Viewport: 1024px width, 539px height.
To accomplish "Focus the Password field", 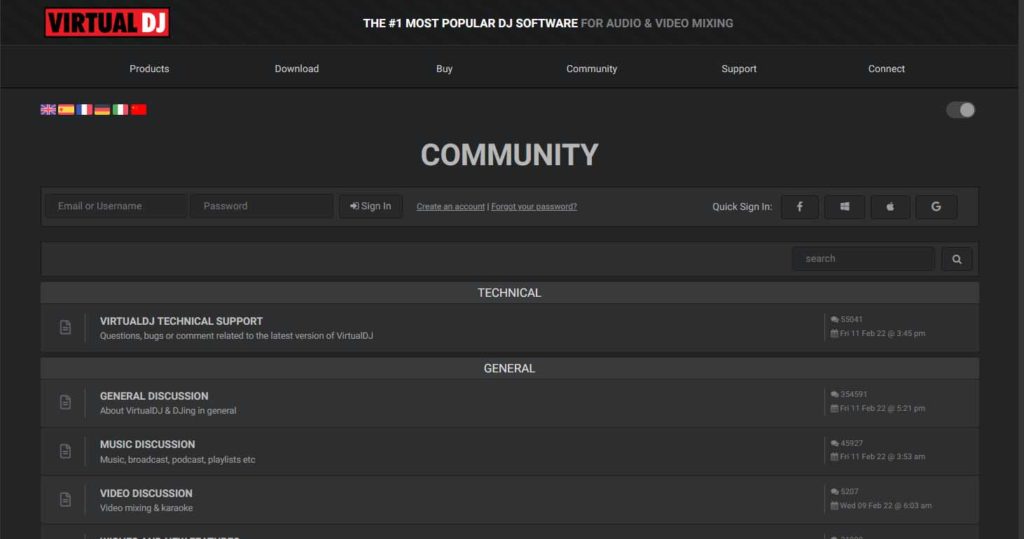I will [262, 206].
